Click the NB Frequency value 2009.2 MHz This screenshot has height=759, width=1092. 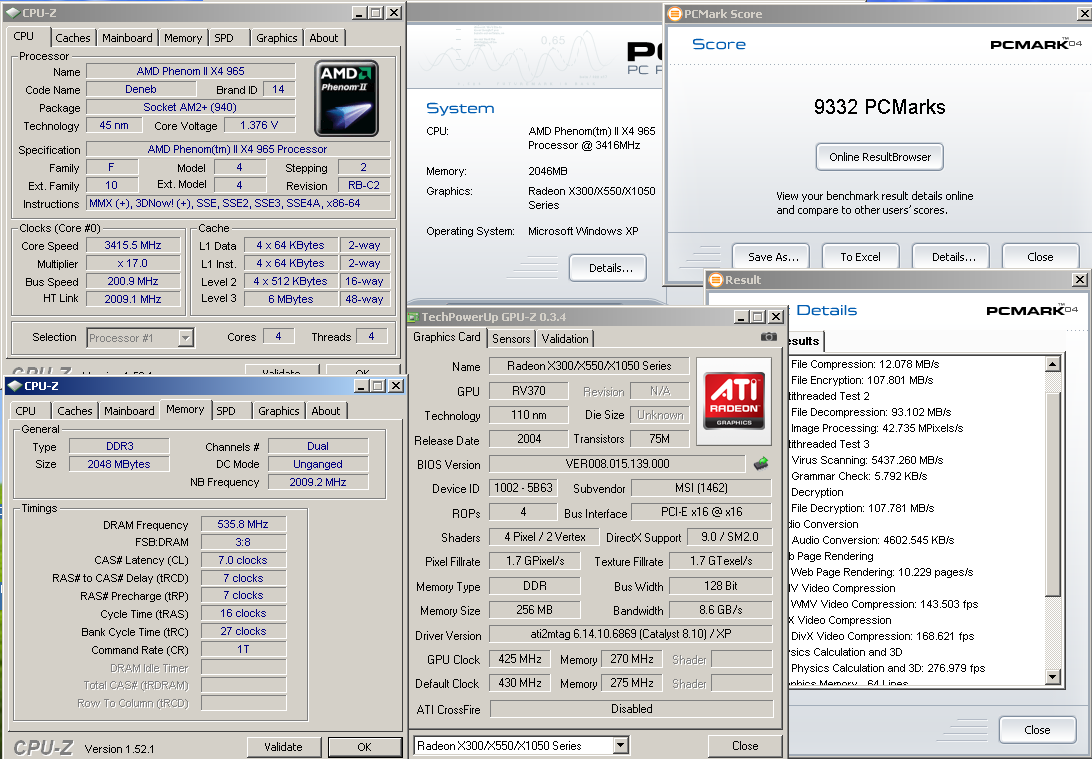(x=318, y=482)
